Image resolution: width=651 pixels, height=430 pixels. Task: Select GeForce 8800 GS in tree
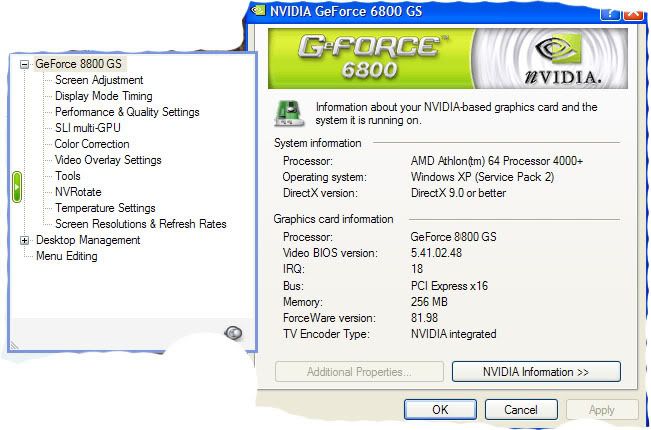click(78, 64)
